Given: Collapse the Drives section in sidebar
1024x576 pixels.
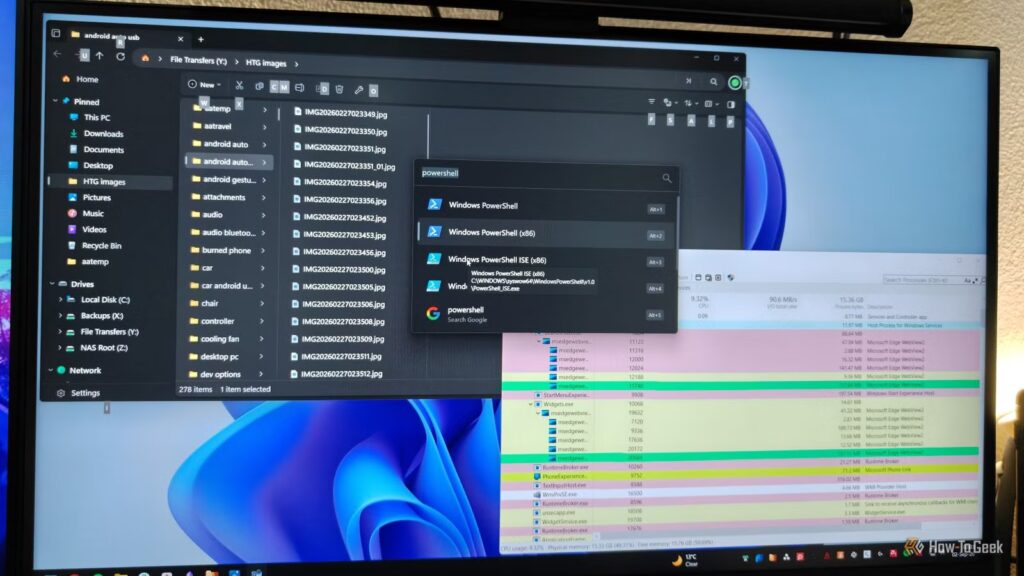Looking at the screenshot, I should pos(52,284).
